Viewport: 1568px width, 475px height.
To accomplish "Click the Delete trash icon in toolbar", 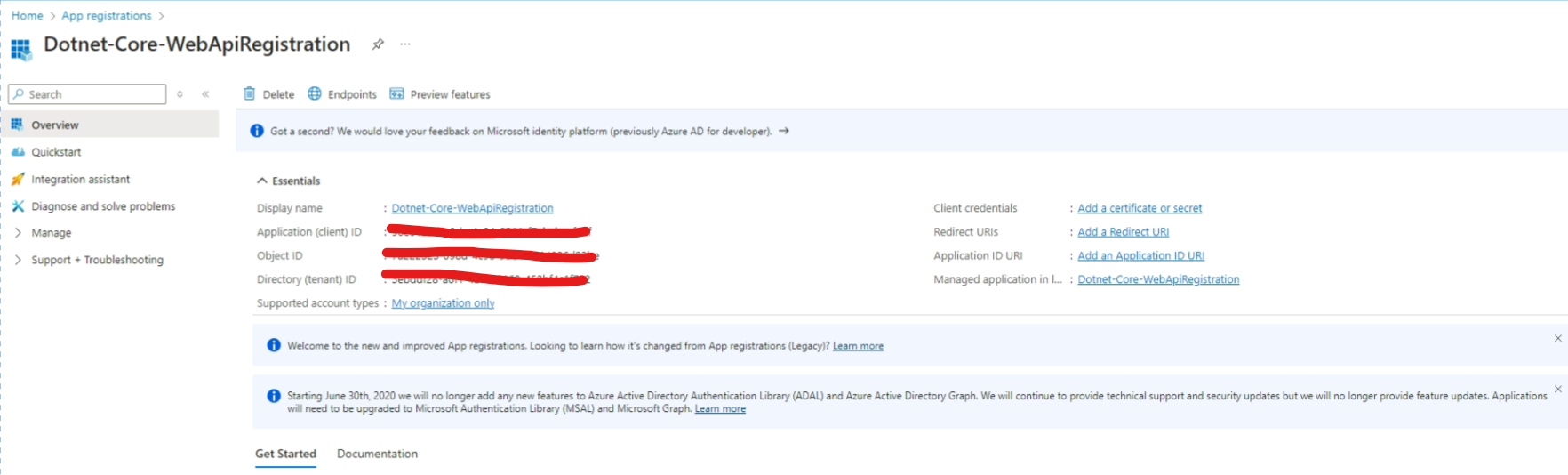I will coord(250,94).
